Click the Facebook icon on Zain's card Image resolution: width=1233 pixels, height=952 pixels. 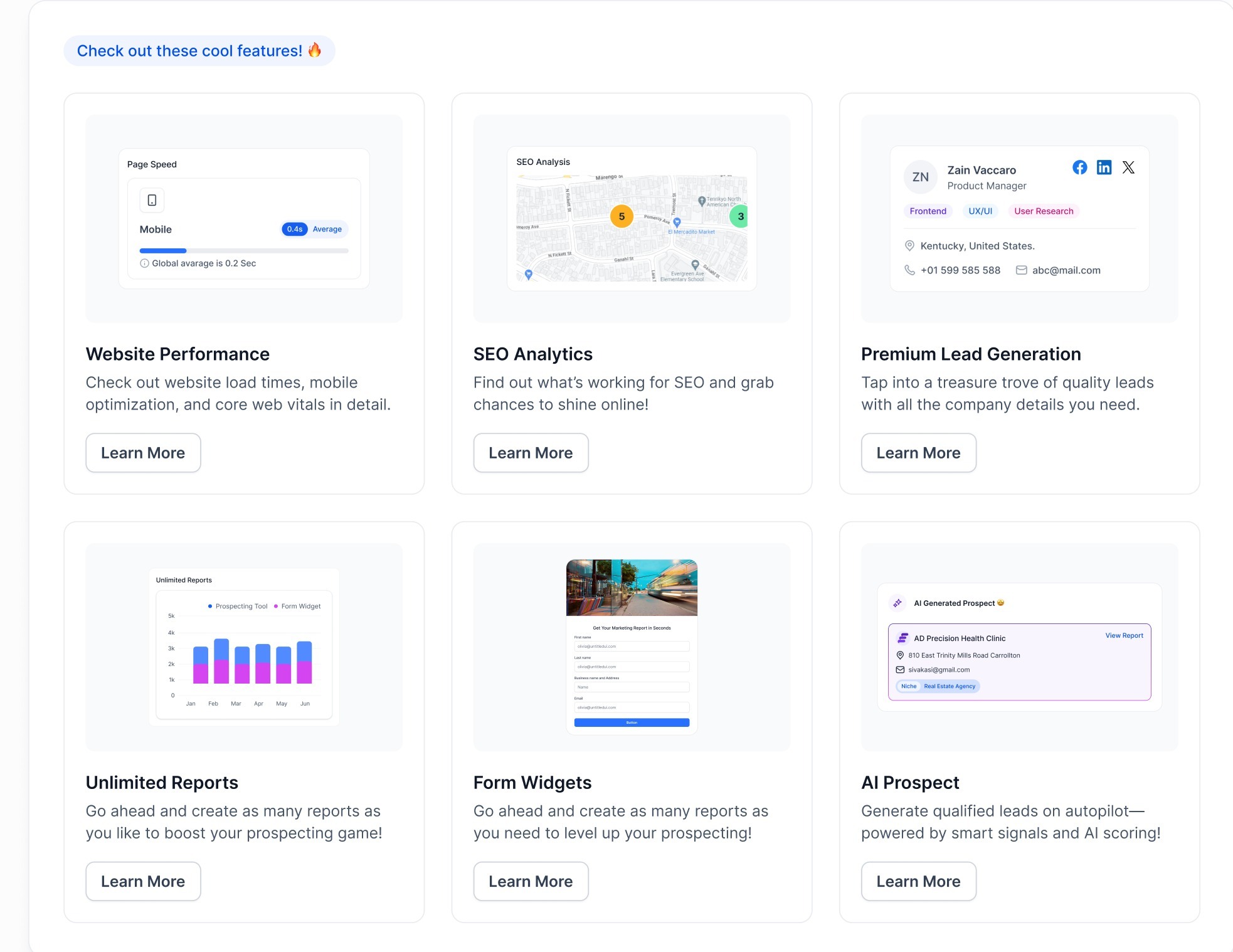(x=1079, y=167)
